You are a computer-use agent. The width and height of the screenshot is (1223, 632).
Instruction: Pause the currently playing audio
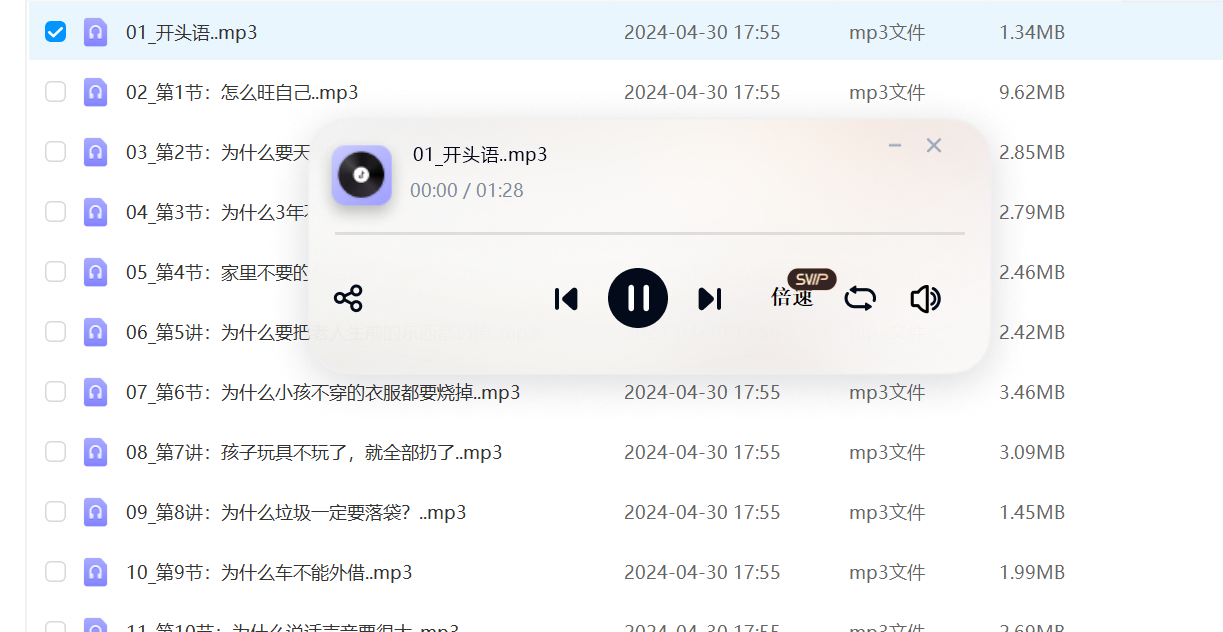638,298
